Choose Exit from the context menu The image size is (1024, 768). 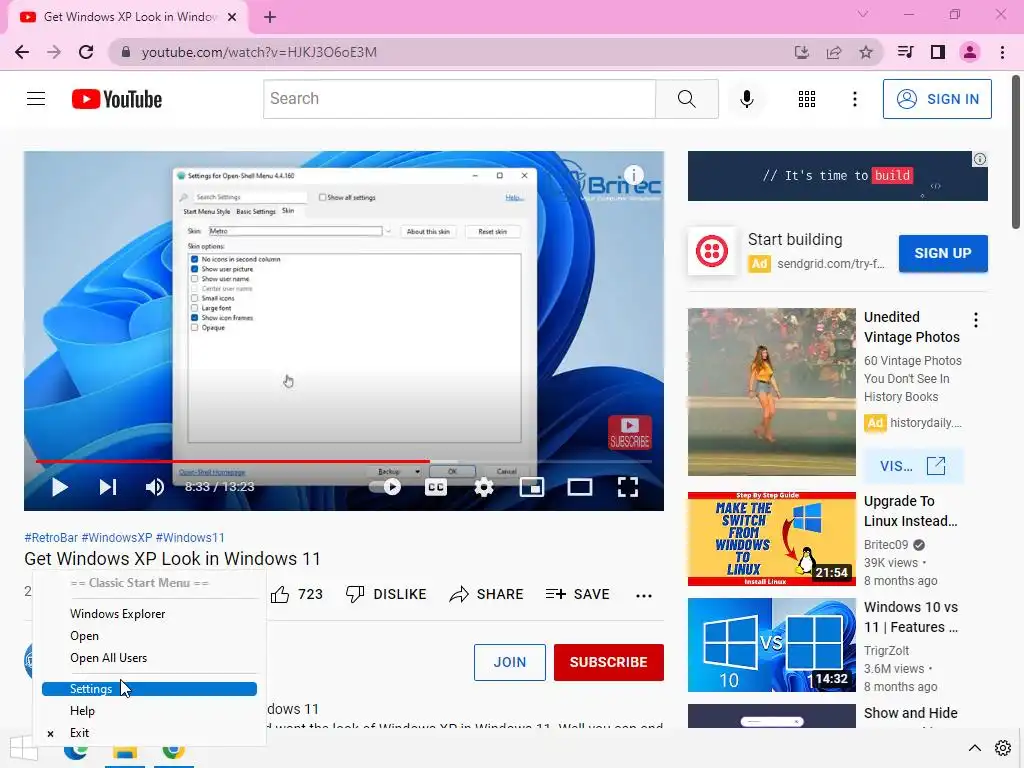150,733
